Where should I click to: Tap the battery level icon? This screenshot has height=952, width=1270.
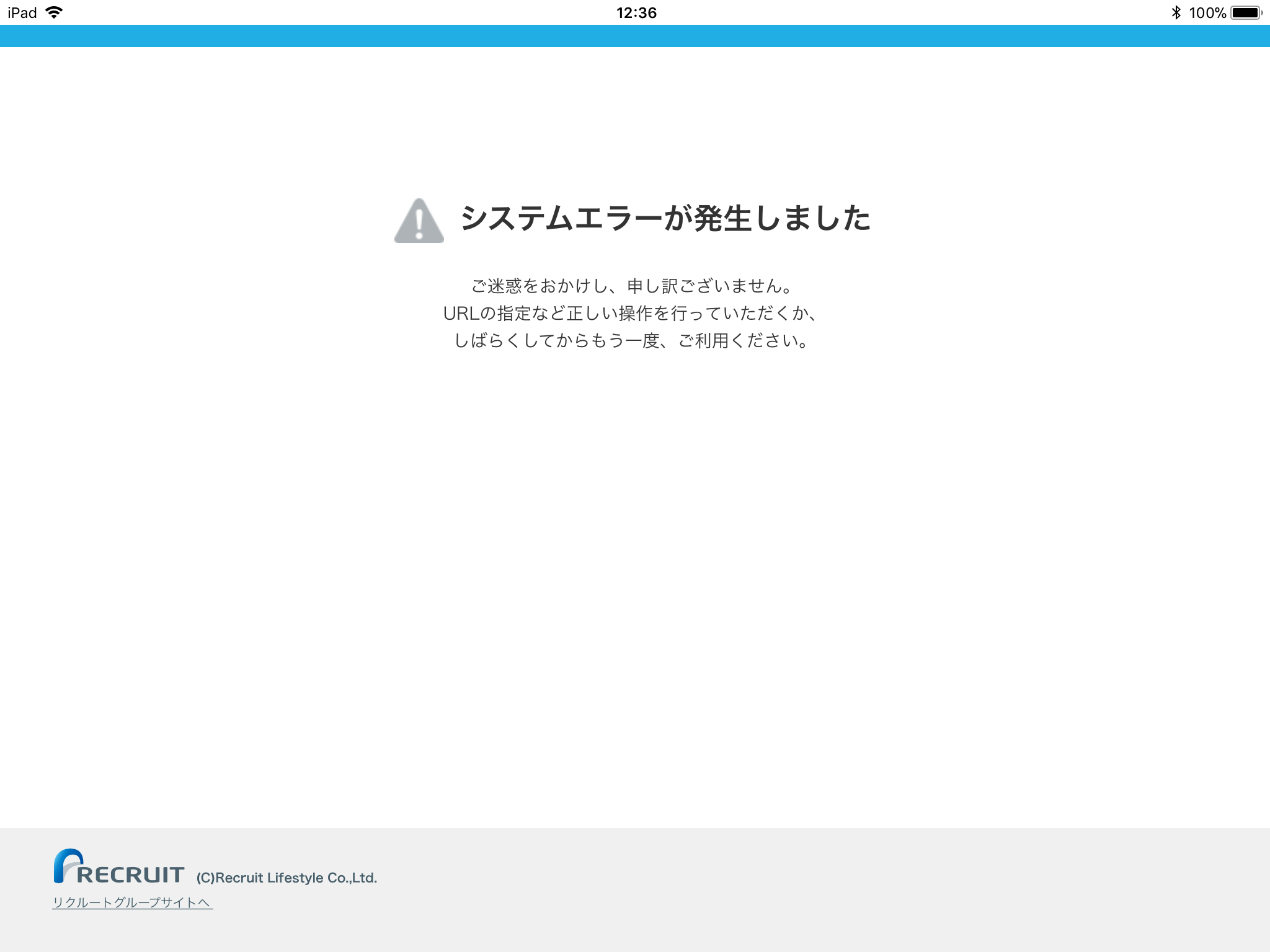pyautogui.click(x=1245, y=12)
